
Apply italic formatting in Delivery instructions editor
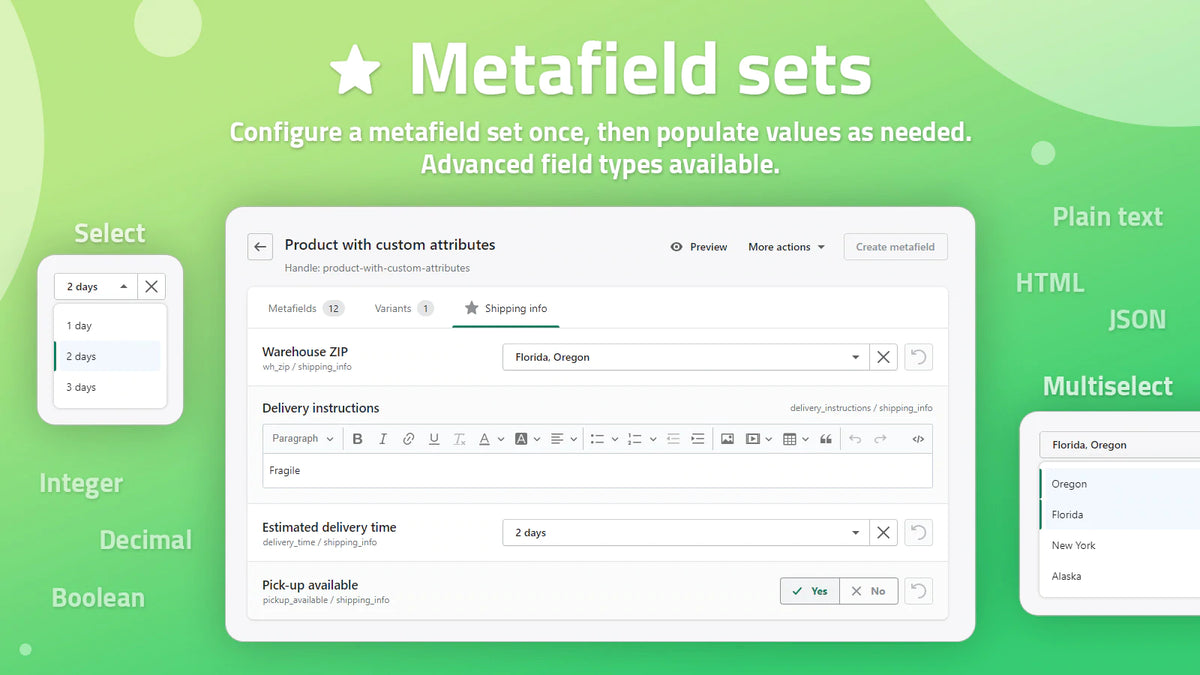coord(382,439)
